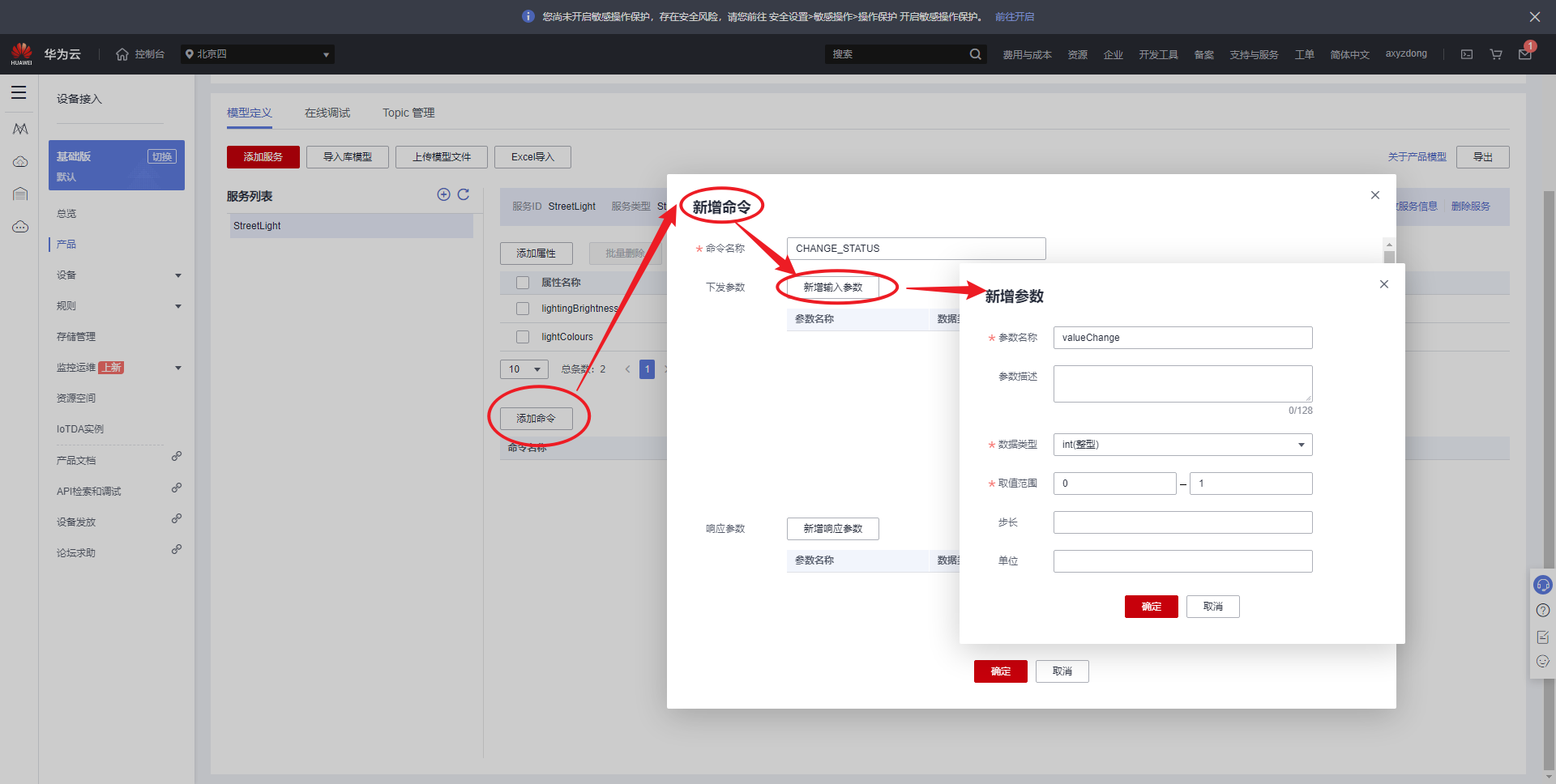Click the search magnifier icon
1556x784 pixels.
(975, 54)
